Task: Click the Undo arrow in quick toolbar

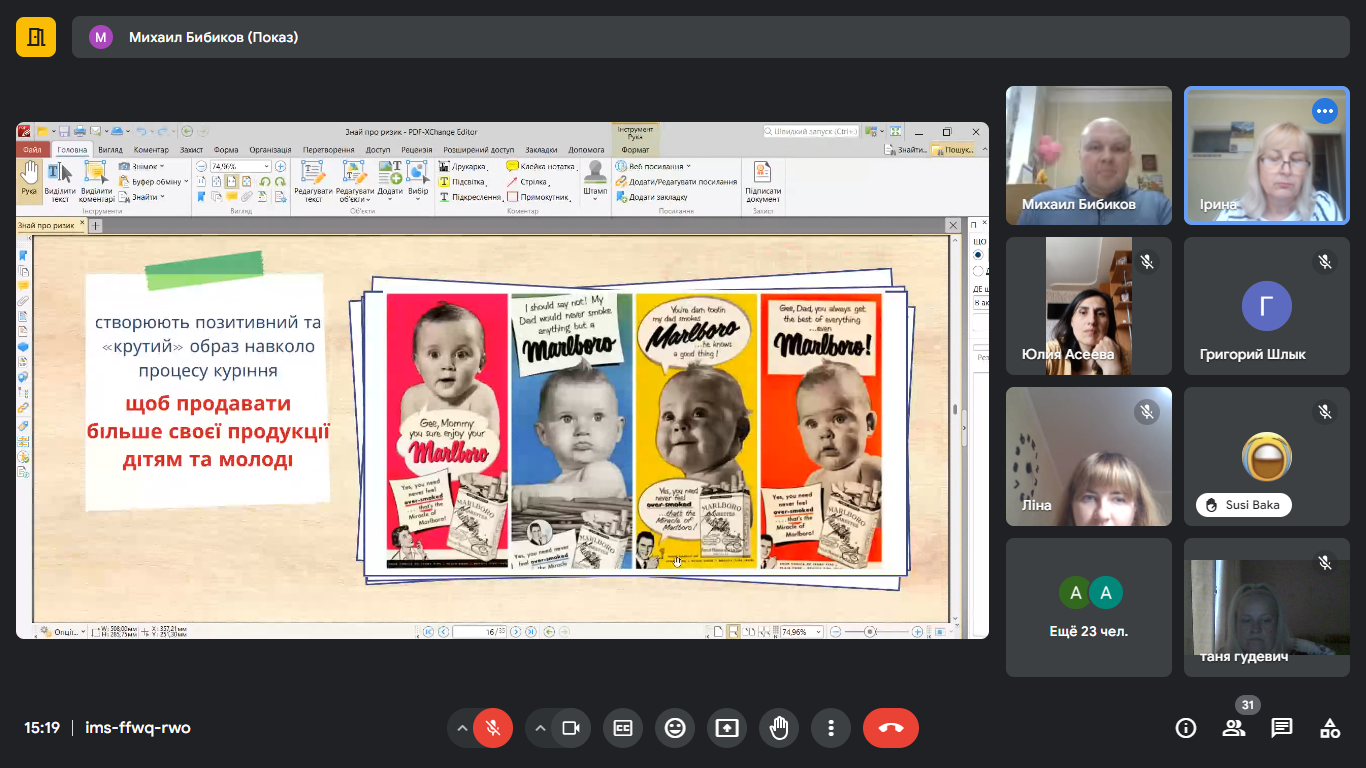Action: click(141, 131)
